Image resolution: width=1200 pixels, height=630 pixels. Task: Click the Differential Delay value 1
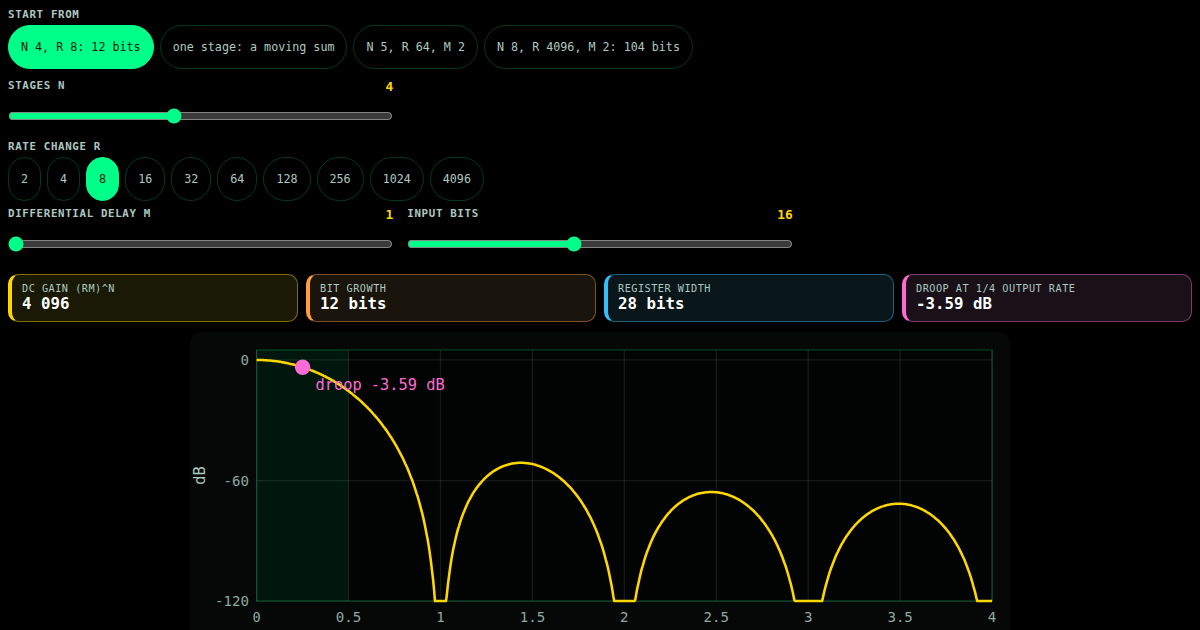tap(389, 215)
